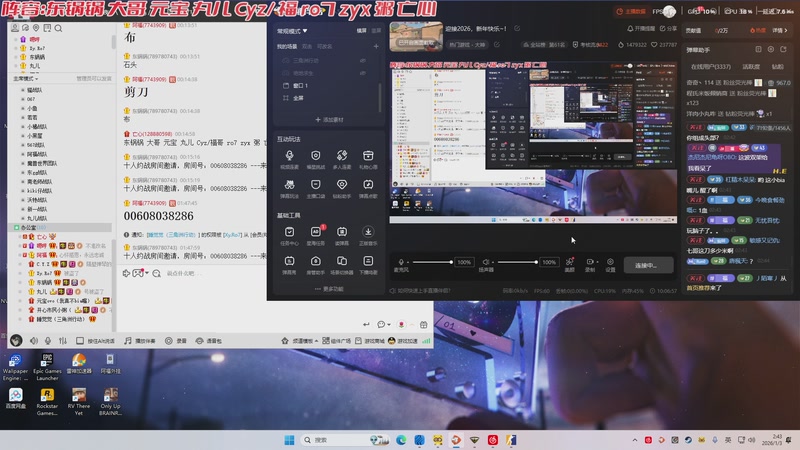Open 详情 link in contribution bar
This screenshot has height=450, width=800.
pos(780,31)
